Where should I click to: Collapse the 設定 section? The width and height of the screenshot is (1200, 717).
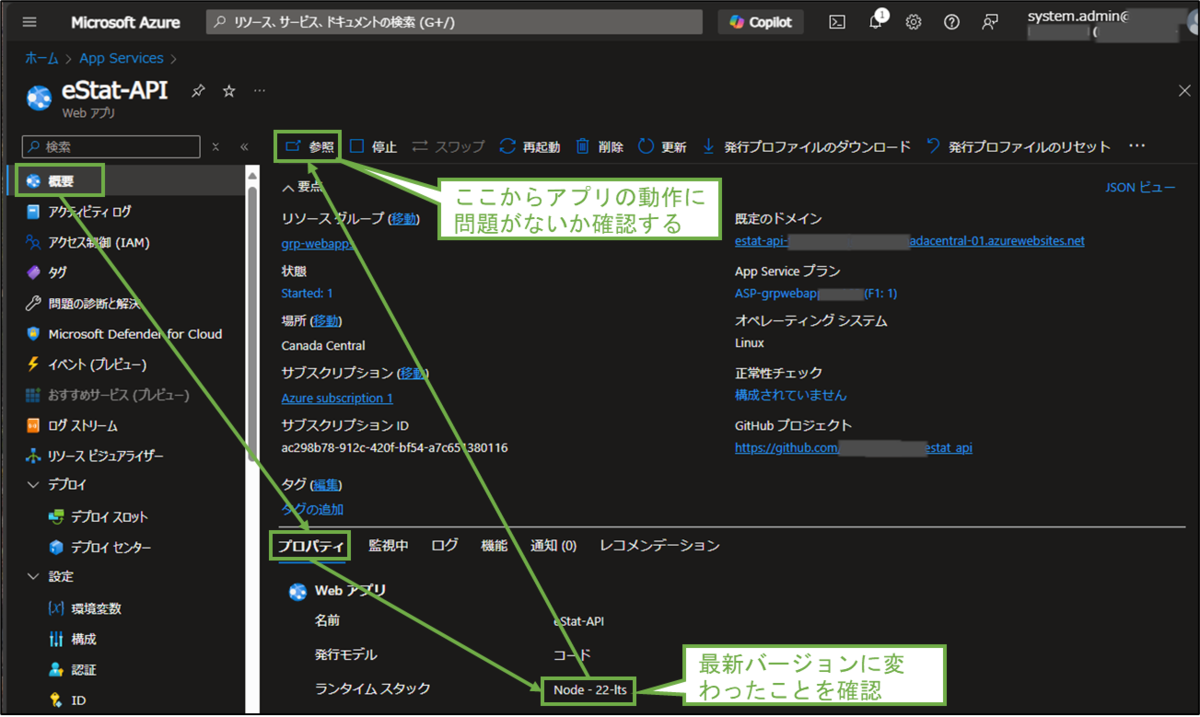click(x=32, y=577)
